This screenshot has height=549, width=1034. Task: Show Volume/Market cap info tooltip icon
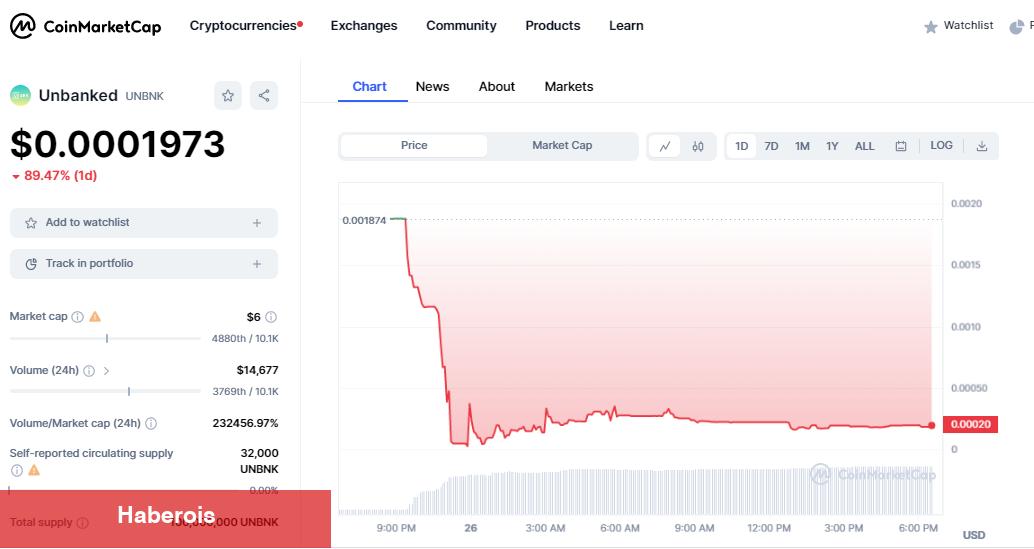151,423
